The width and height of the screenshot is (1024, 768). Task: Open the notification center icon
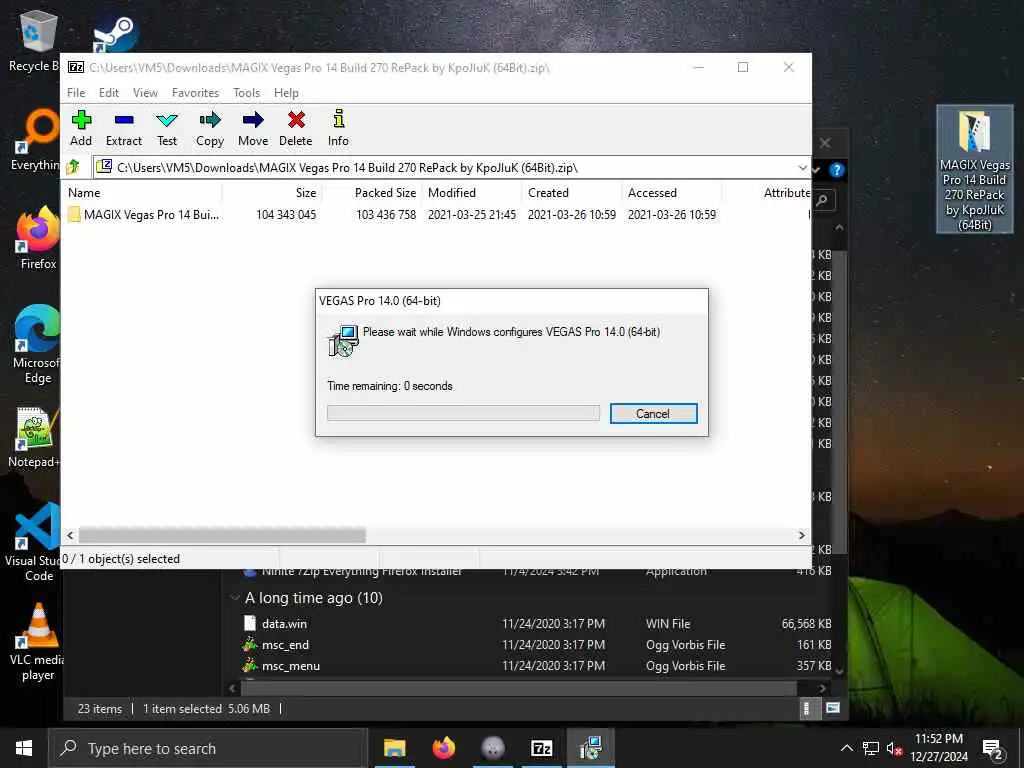pos(993,749)
